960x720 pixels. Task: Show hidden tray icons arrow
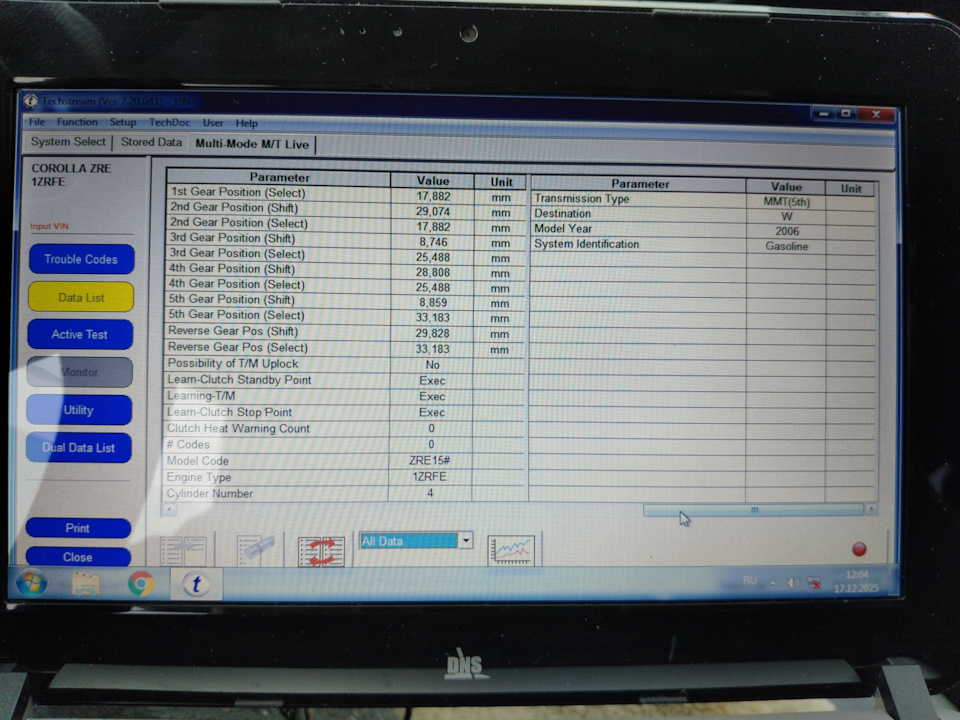point(773,583)
